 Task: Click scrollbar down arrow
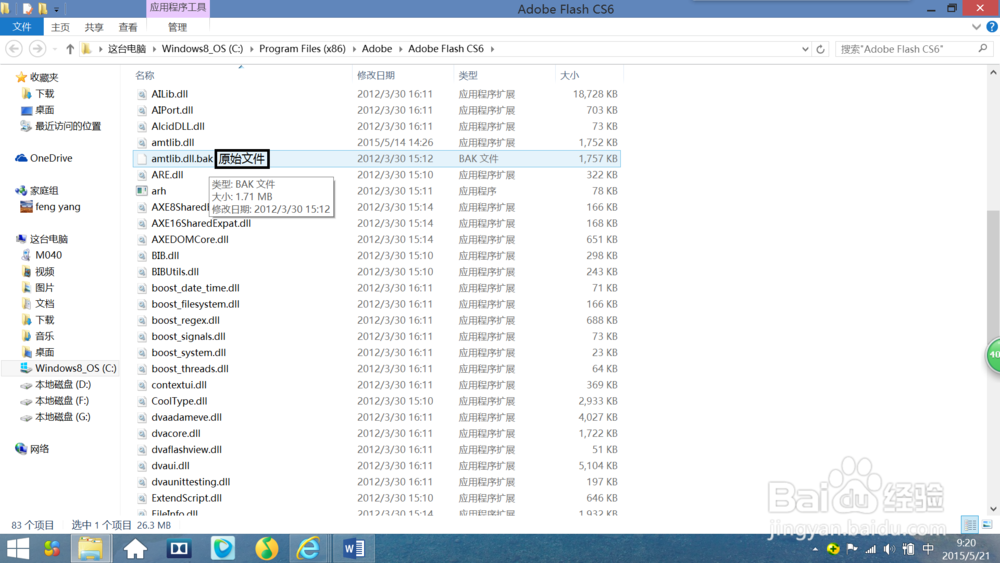pyautogui.click(x=993, y=509)
